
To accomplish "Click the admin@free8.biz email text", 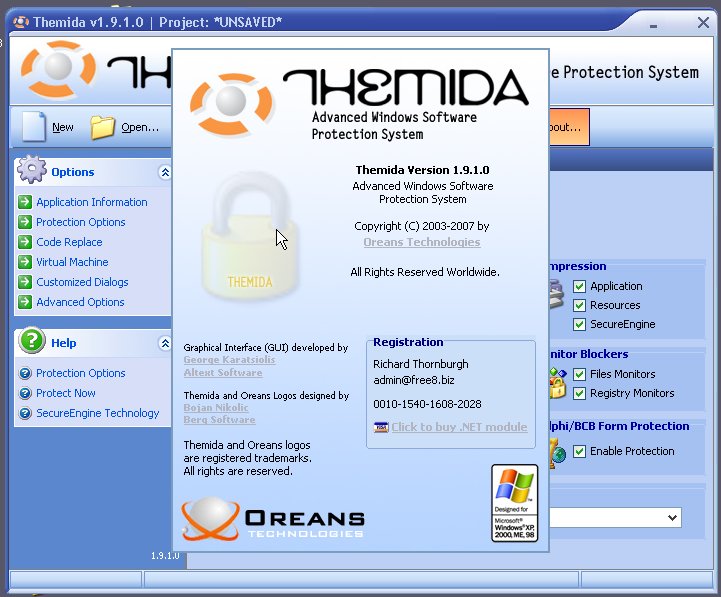I will (x=414, y=380).
